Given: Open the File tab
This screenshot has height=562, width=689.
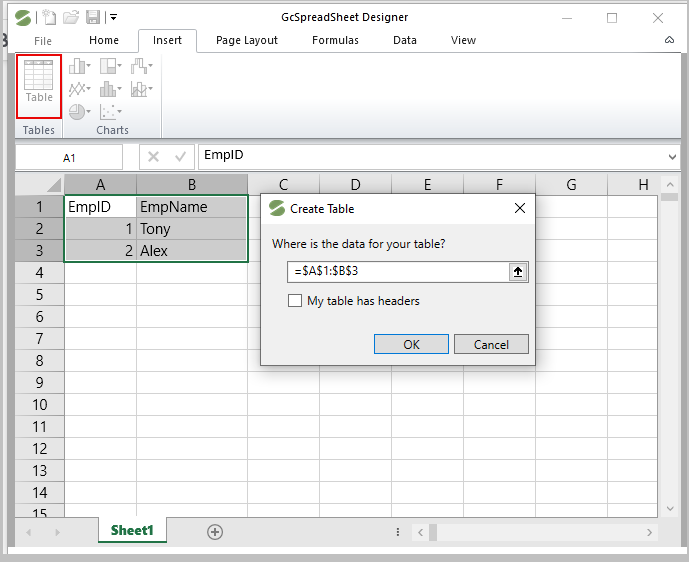Looking at the screenshot, I should click(43, 41).
